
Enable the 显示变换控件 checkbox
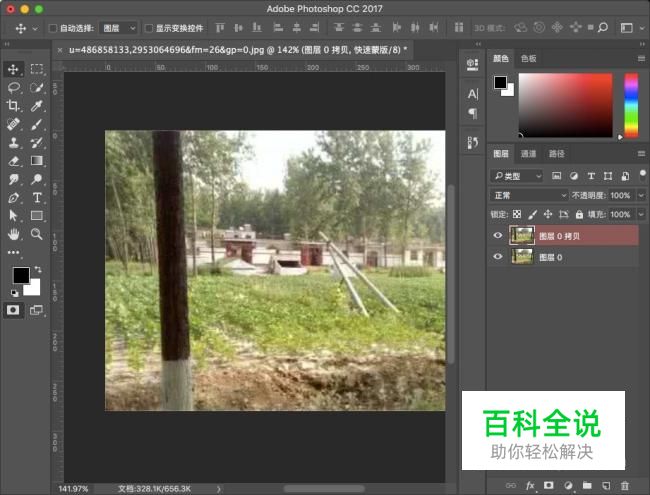click(149, 28)
